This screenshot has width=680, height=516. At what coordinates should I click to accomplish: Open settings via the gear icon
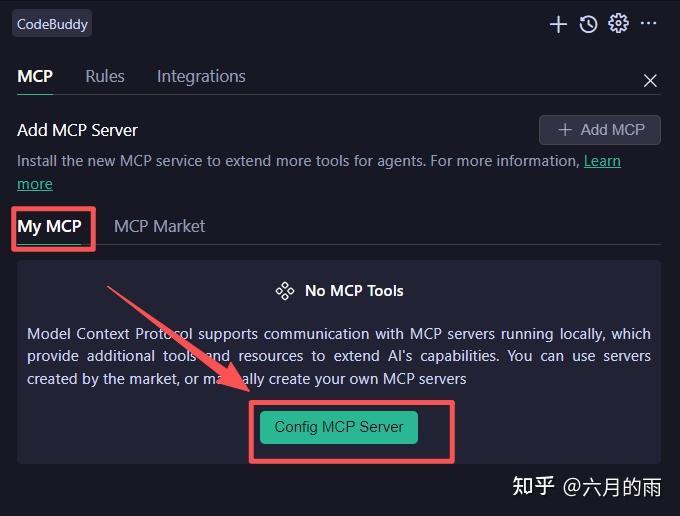[618, 23]
